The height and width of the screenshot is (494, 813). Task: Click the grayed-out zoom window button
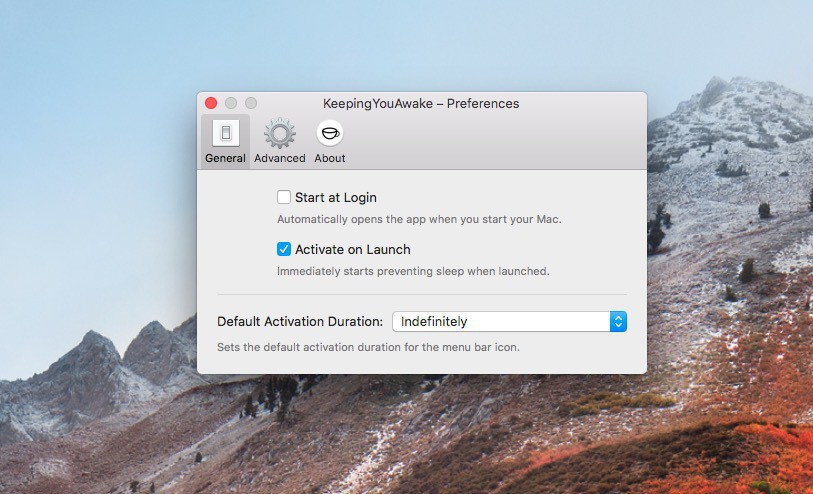[x=251, y=103]
